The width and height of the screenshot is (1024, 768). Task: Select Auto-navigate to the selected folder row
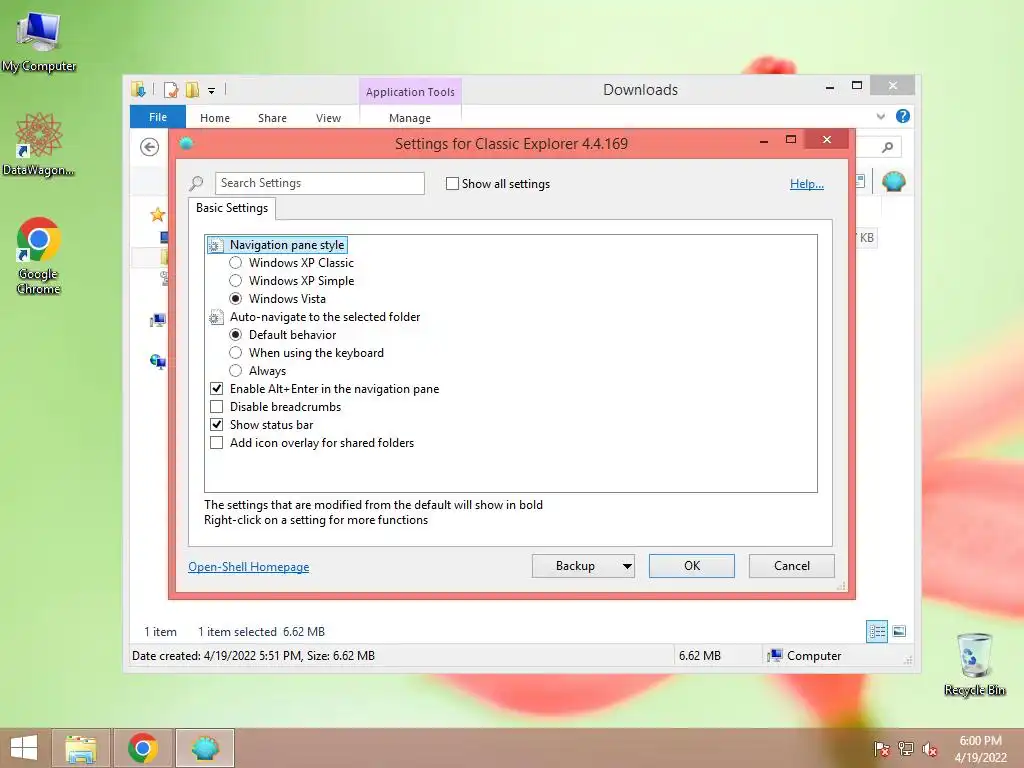(x=315, y=317)
